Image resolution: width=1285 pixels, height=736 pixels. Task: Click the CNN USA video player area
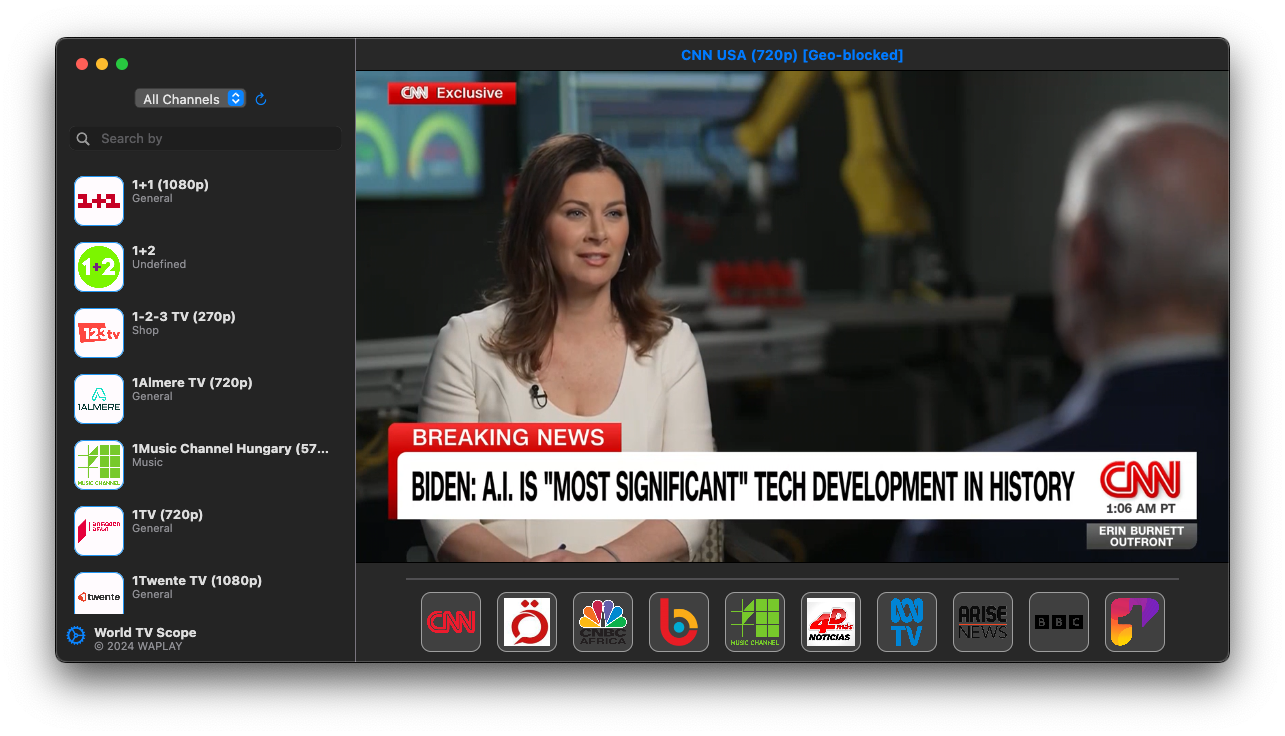792,316
